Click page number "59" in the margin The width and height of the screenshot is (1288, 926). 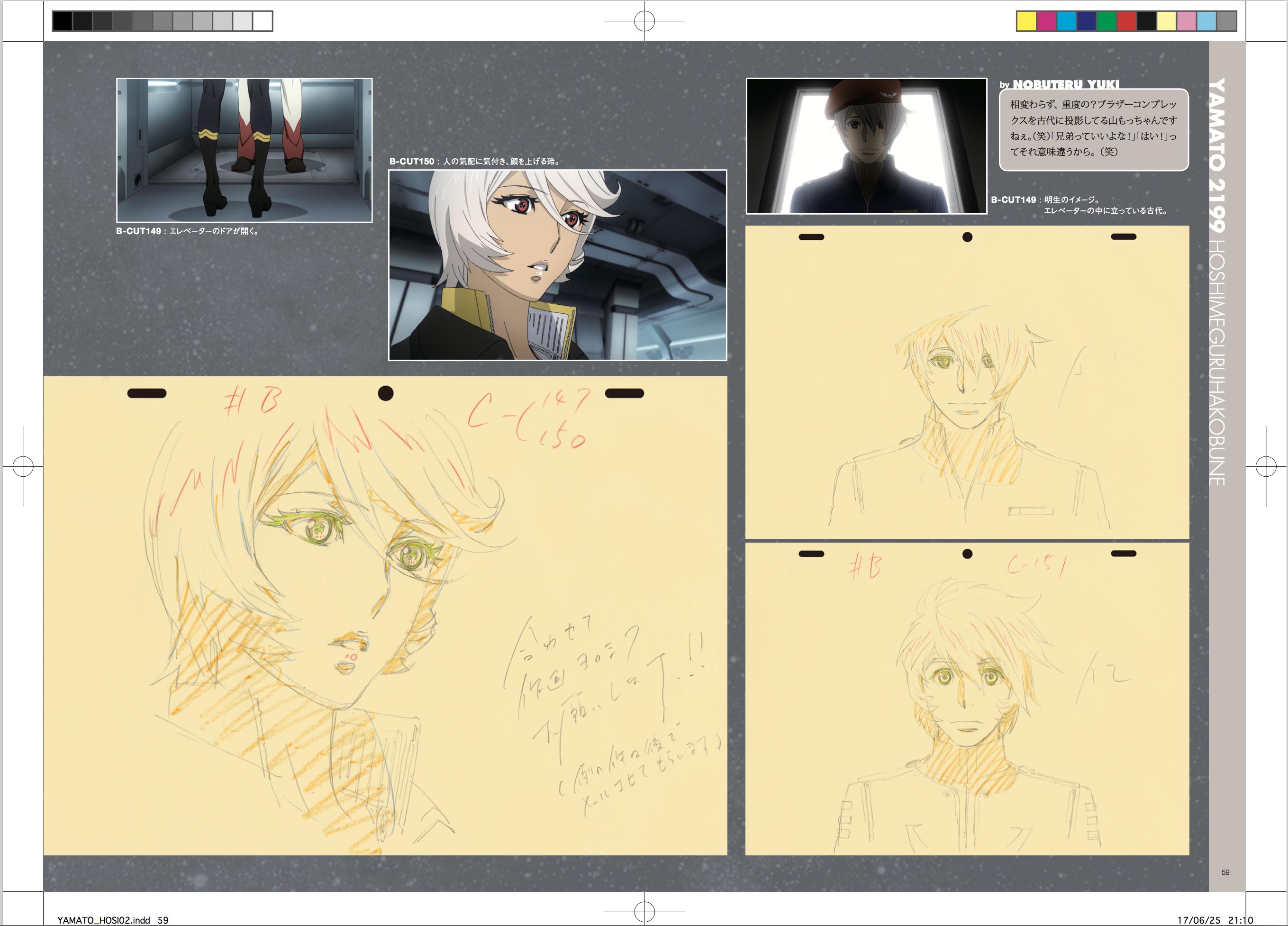click(x=1225, y=872)
